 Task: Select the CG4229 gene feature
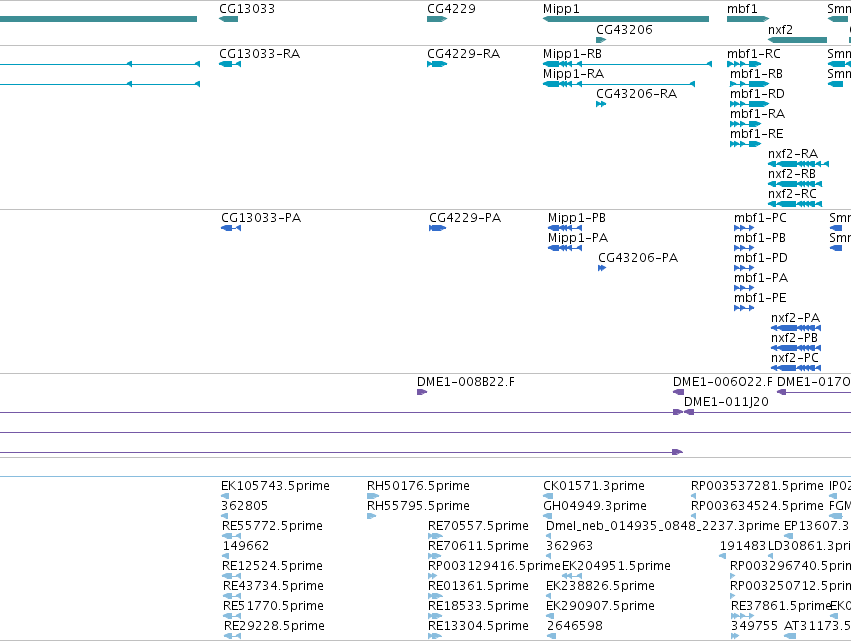click(x=437, y=19)
